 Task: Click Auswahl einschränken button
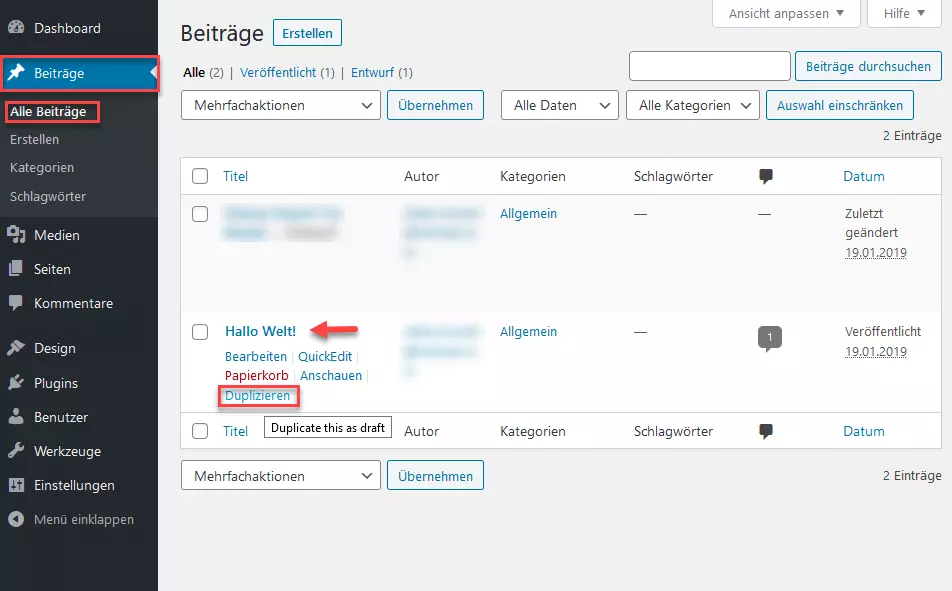point(840,105)
